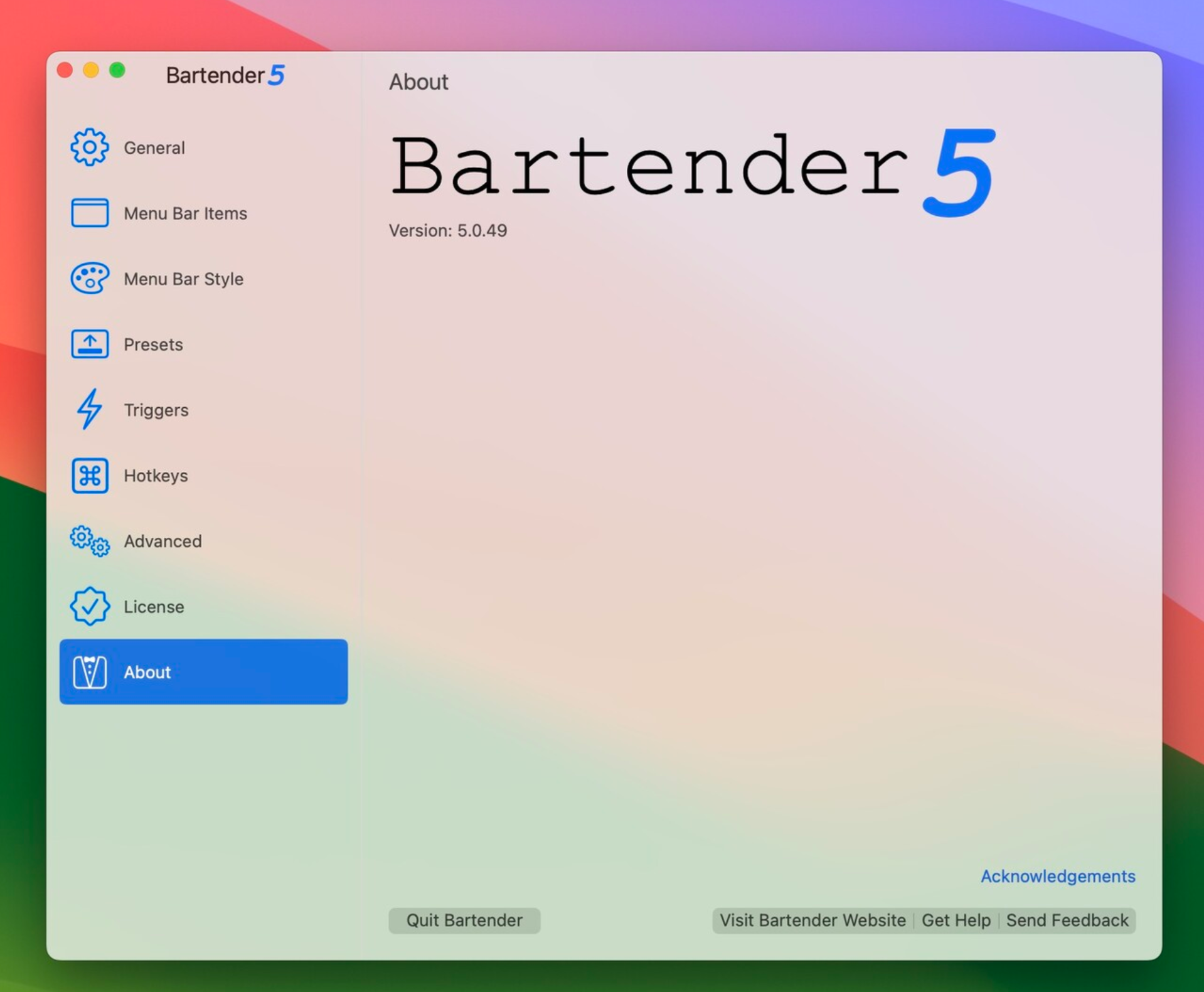Click the Advanced double-gear icon
The image size is (1204, 992).
90,541
